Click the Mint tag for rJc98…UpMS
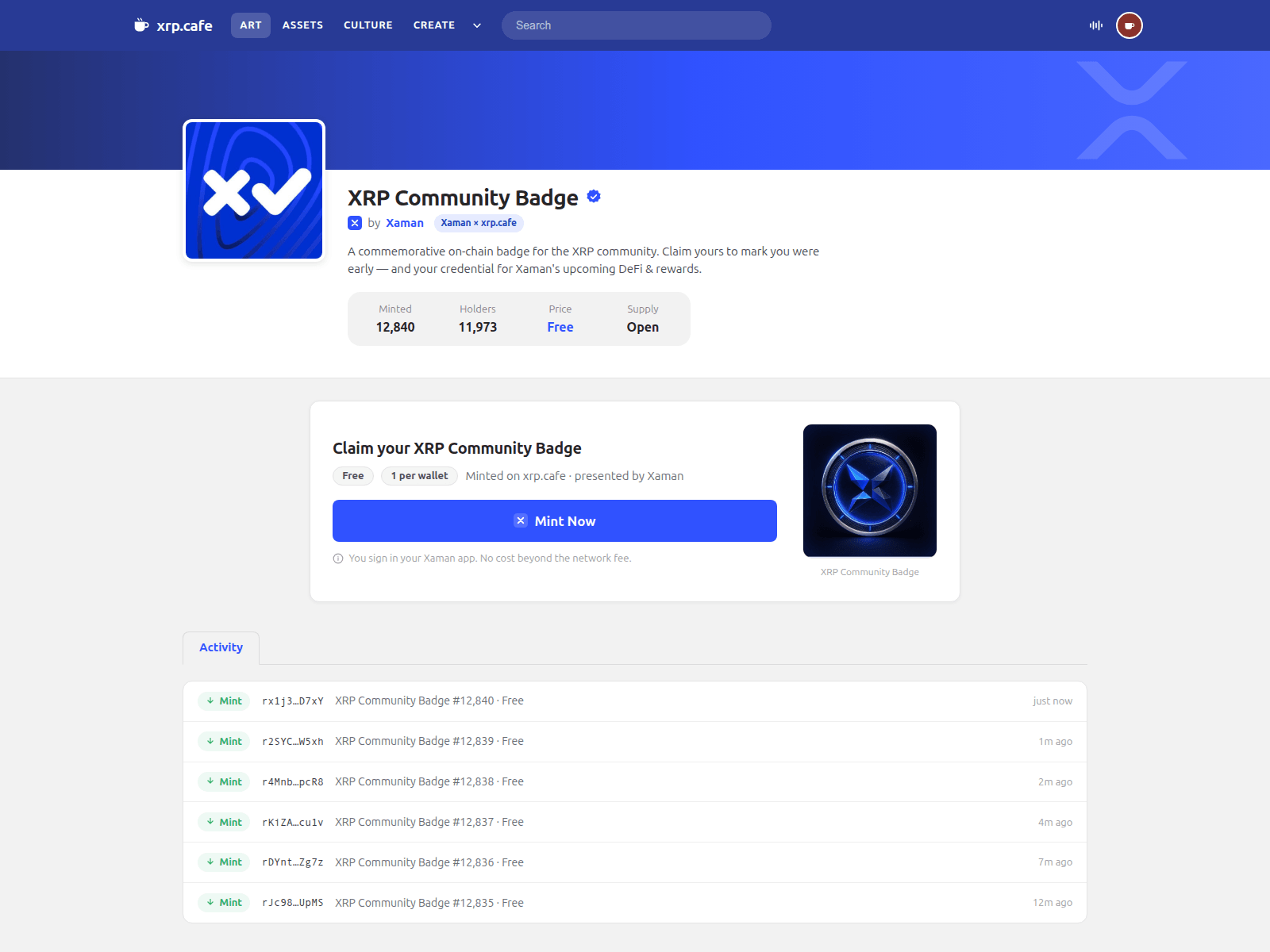 coord(224,903)
